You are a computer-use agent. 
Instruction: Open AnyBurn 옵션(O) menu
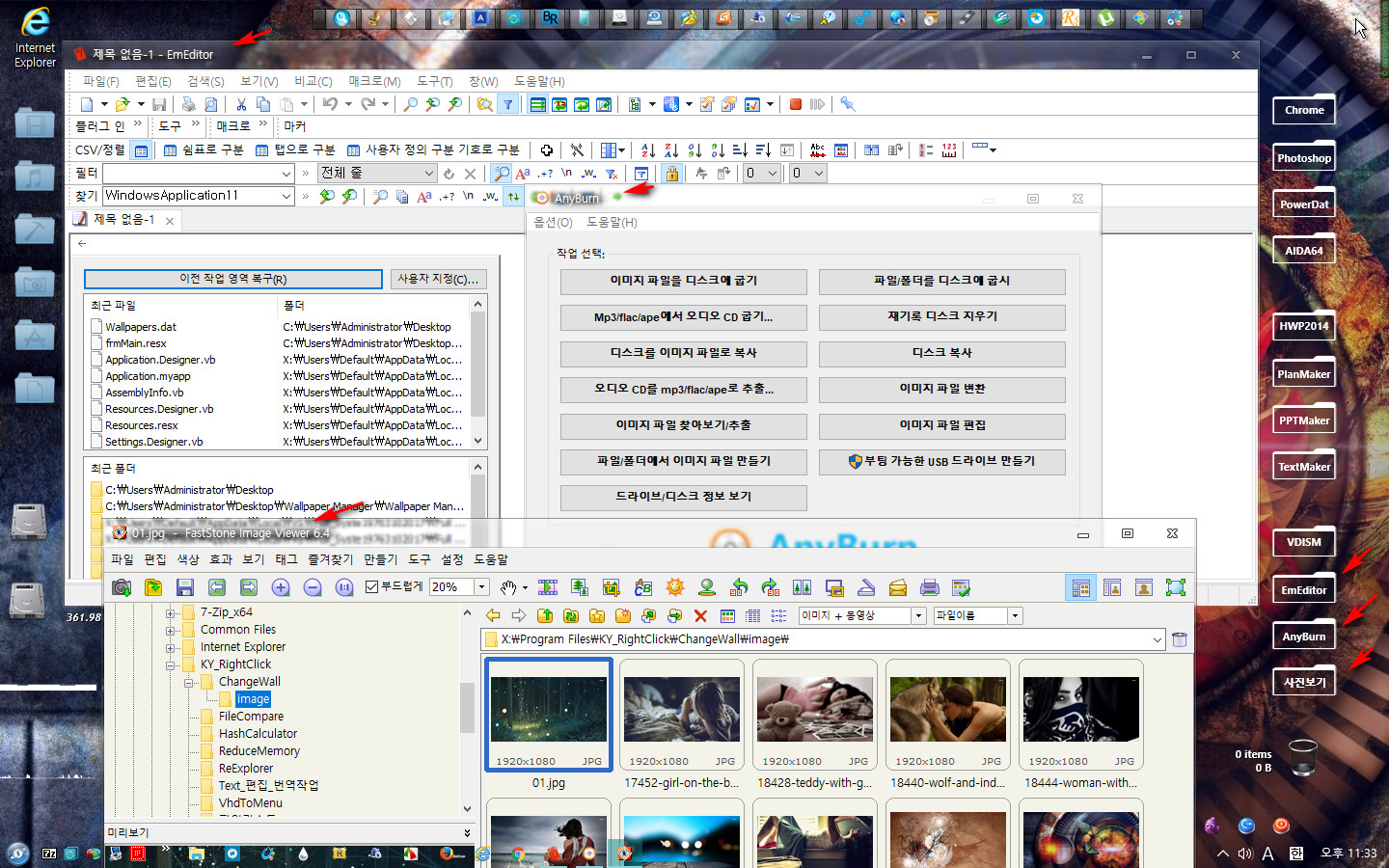point(553,222)
